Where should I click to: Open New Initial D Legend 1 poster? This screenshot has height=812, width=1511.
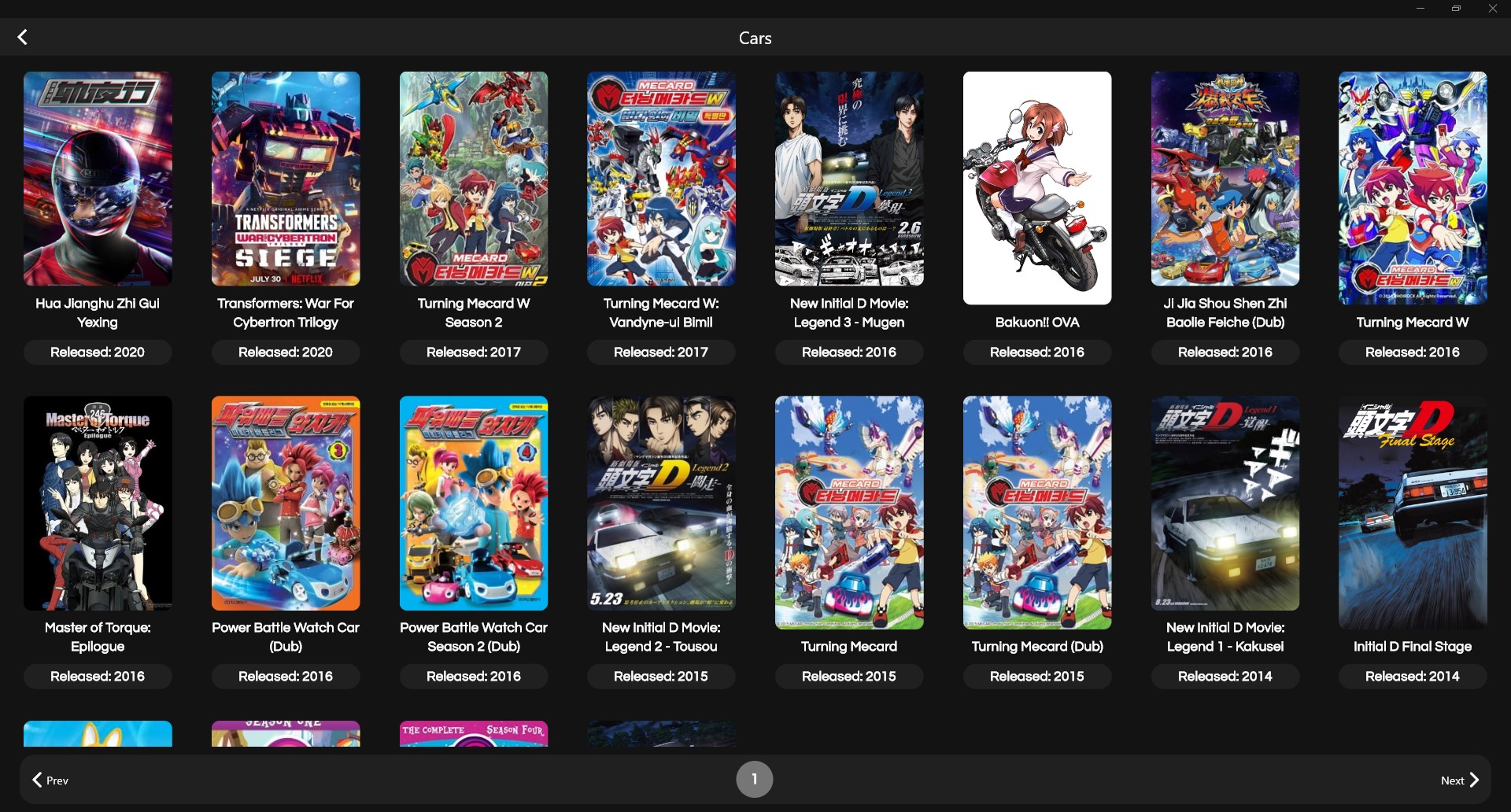(x=1225, y=503)
